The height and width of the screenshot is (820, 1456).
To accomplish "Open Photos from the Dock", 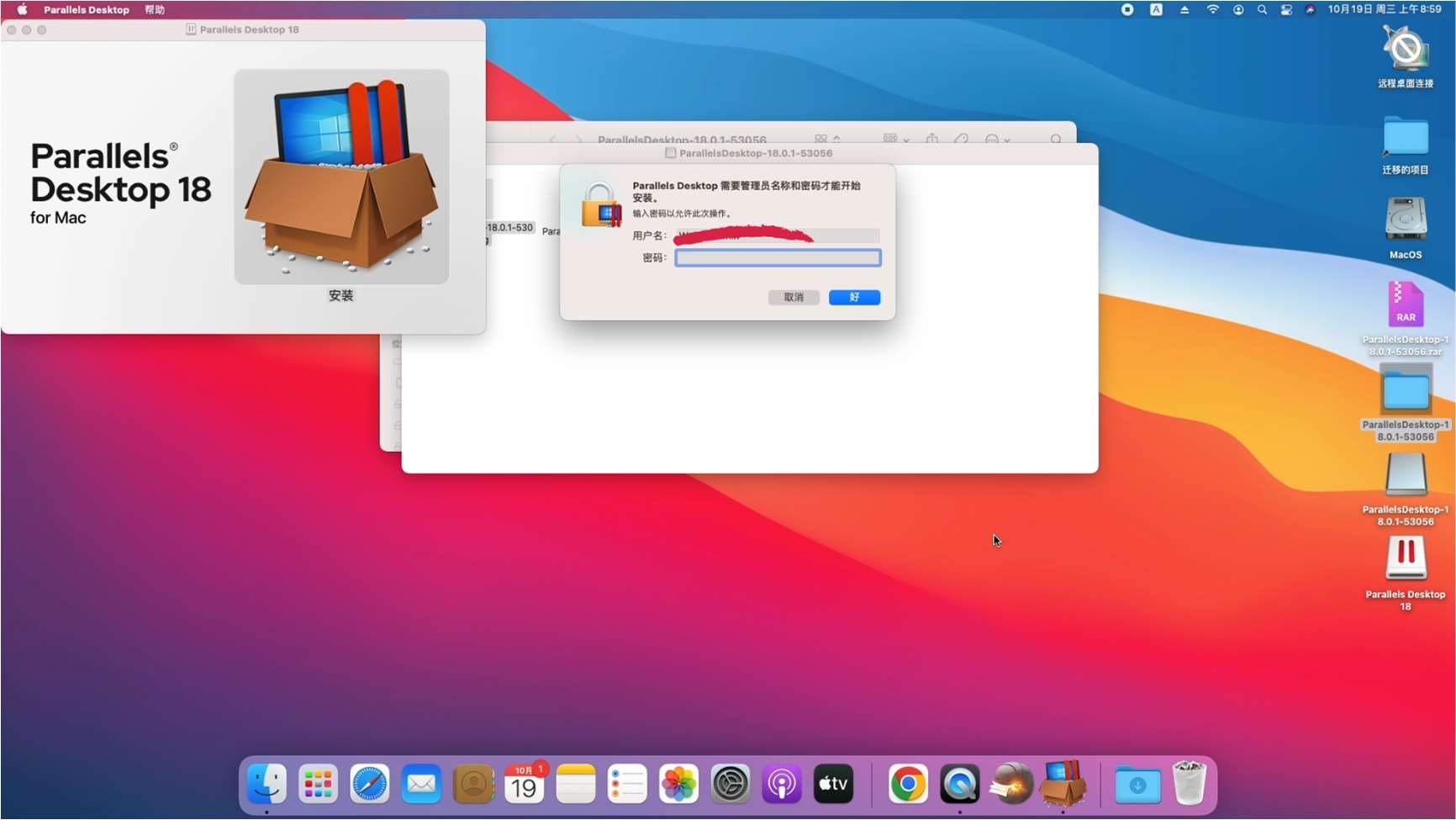I will (x=679, y=785).
